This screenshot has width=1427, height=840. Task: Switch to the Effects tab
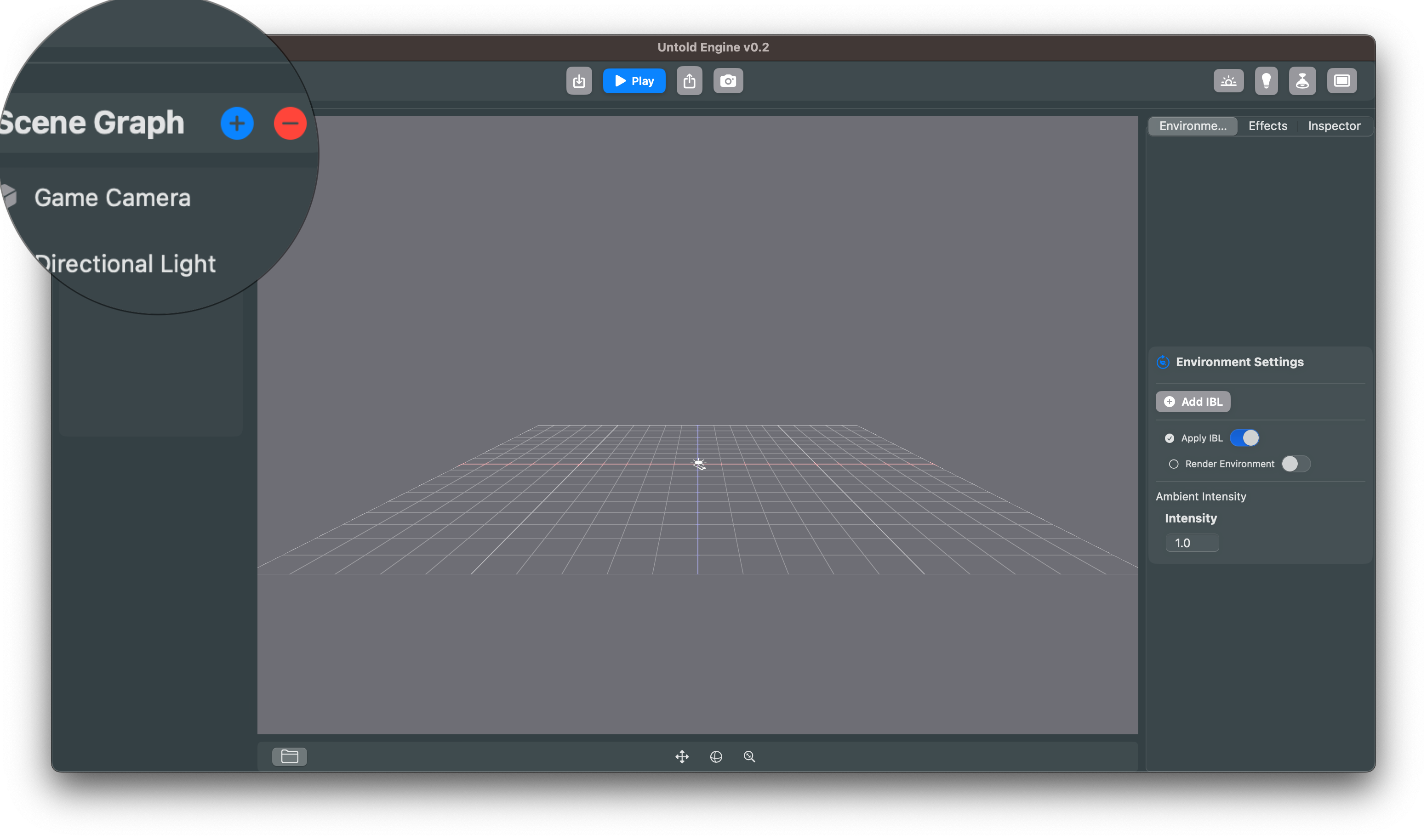pyautogui.click(x=1268, y=125)
